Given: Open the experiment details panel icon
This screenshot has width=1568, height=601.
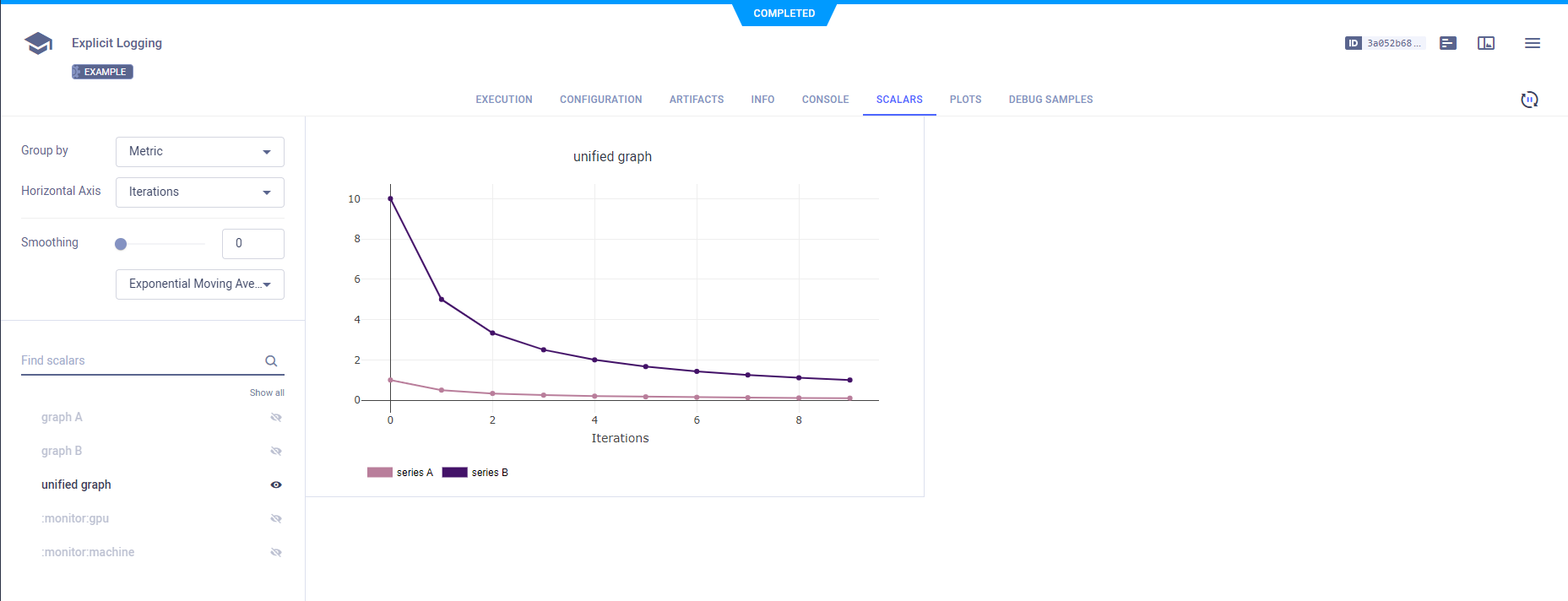Looking at the screenshot, I should click(1447, 43).
